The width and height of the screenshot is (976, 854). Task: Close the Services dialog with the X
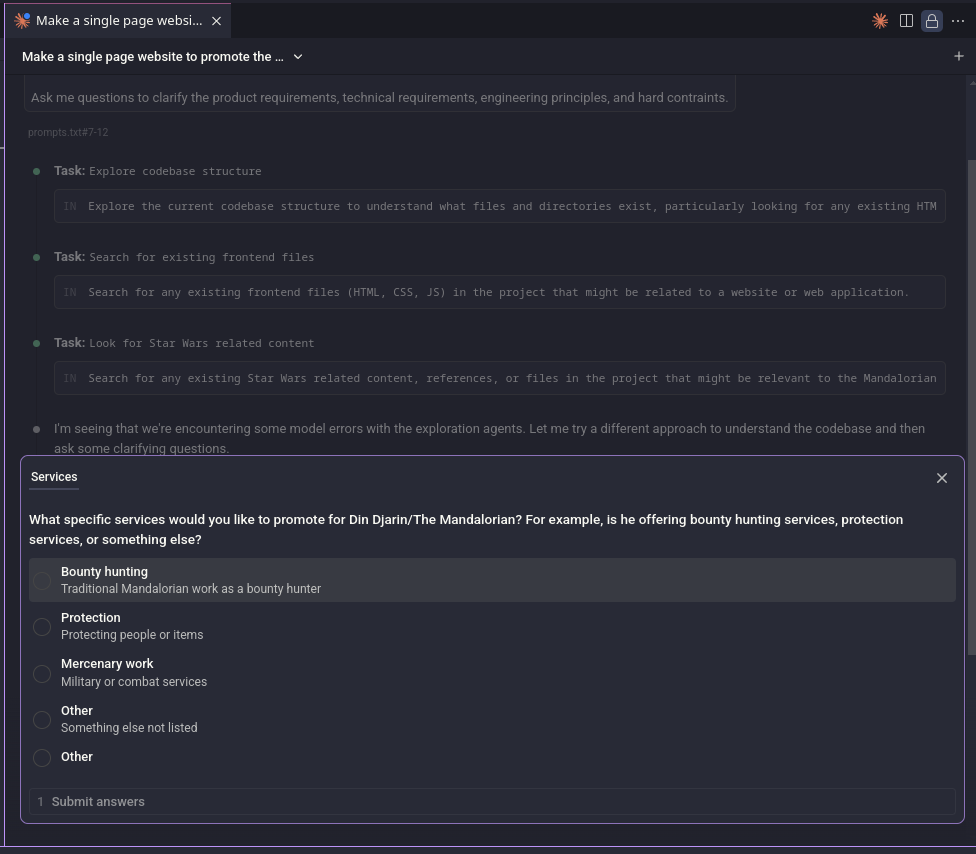(941, 478)
